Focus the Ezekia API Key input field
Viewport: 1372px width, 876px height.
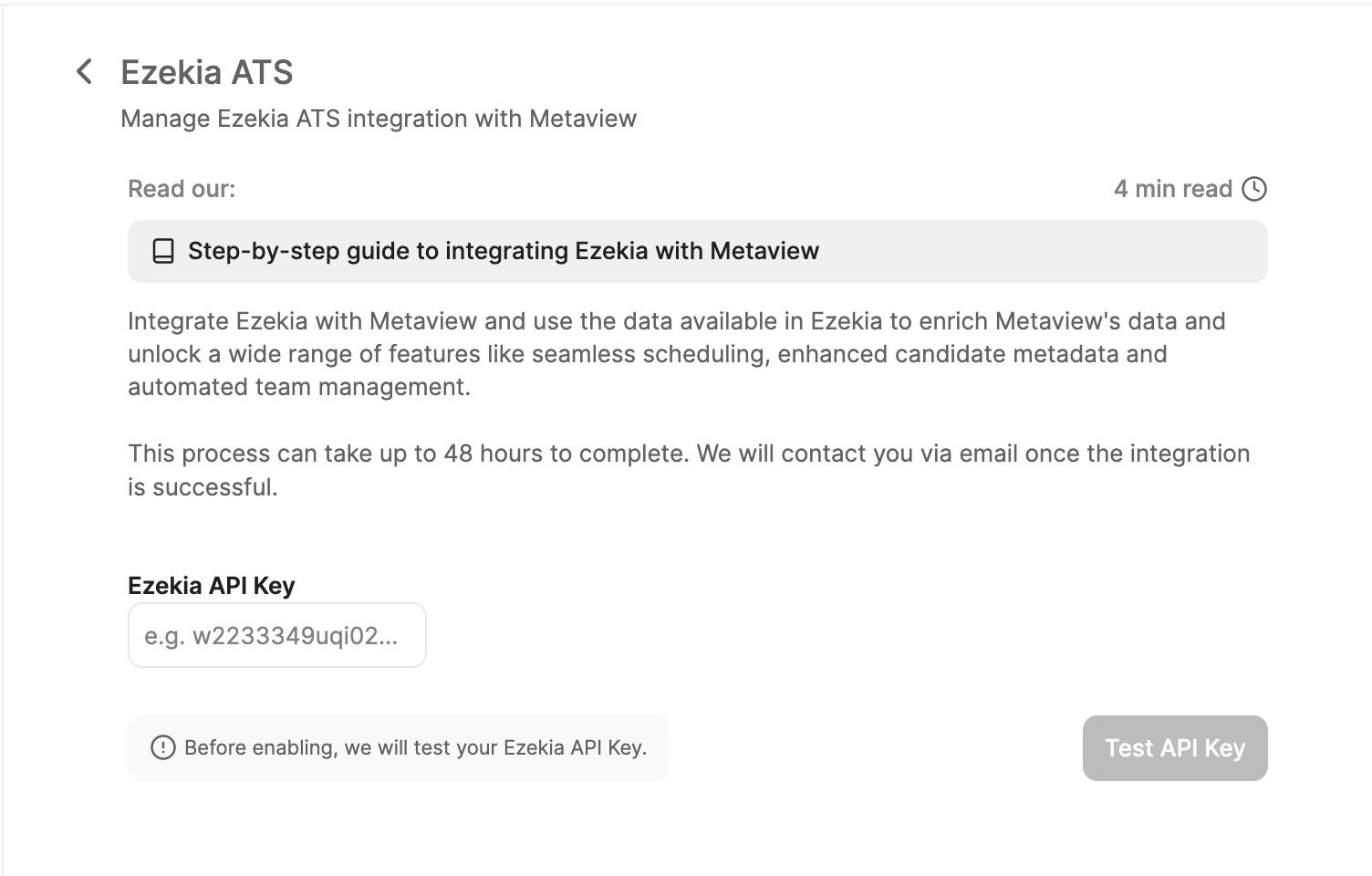pyautogui.click(x=276, y=635)
